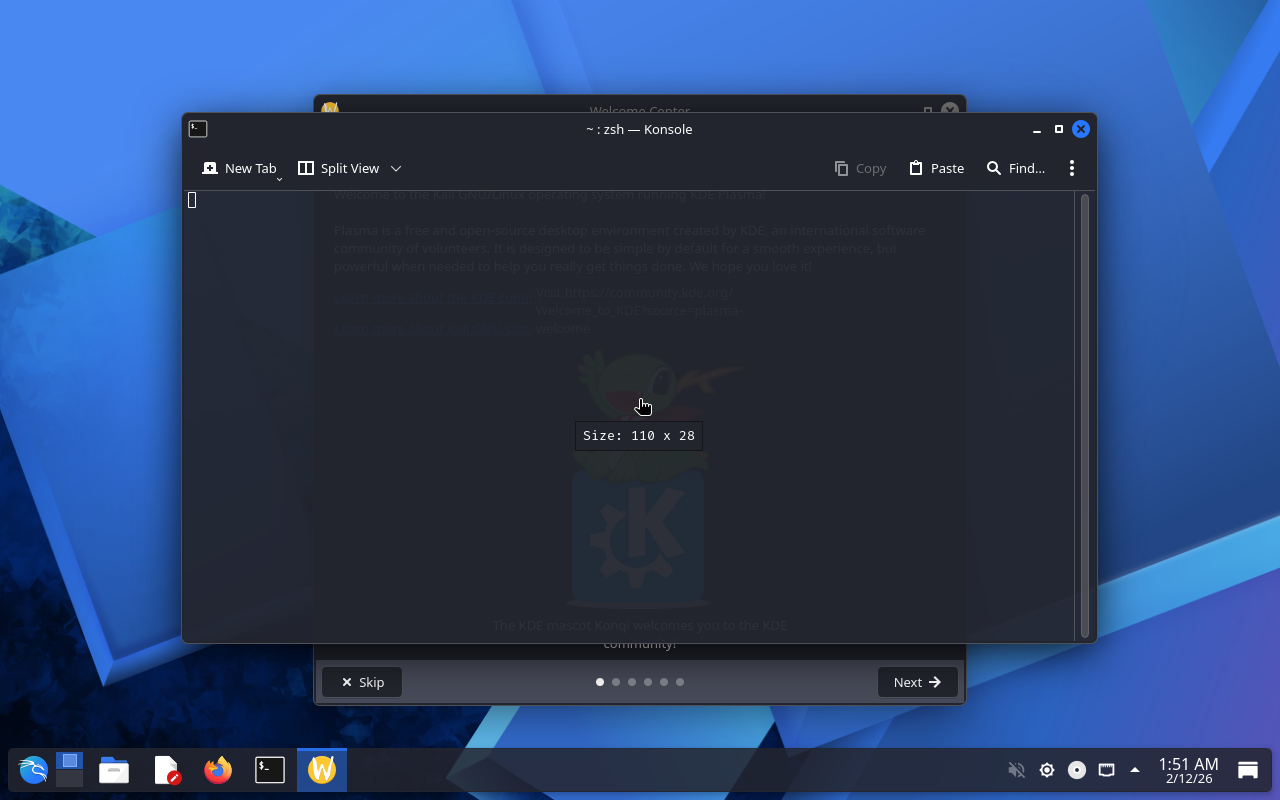Open a new tab in Konsole
This screenshot has width=1280, height=800.
(x=238, y=168)
